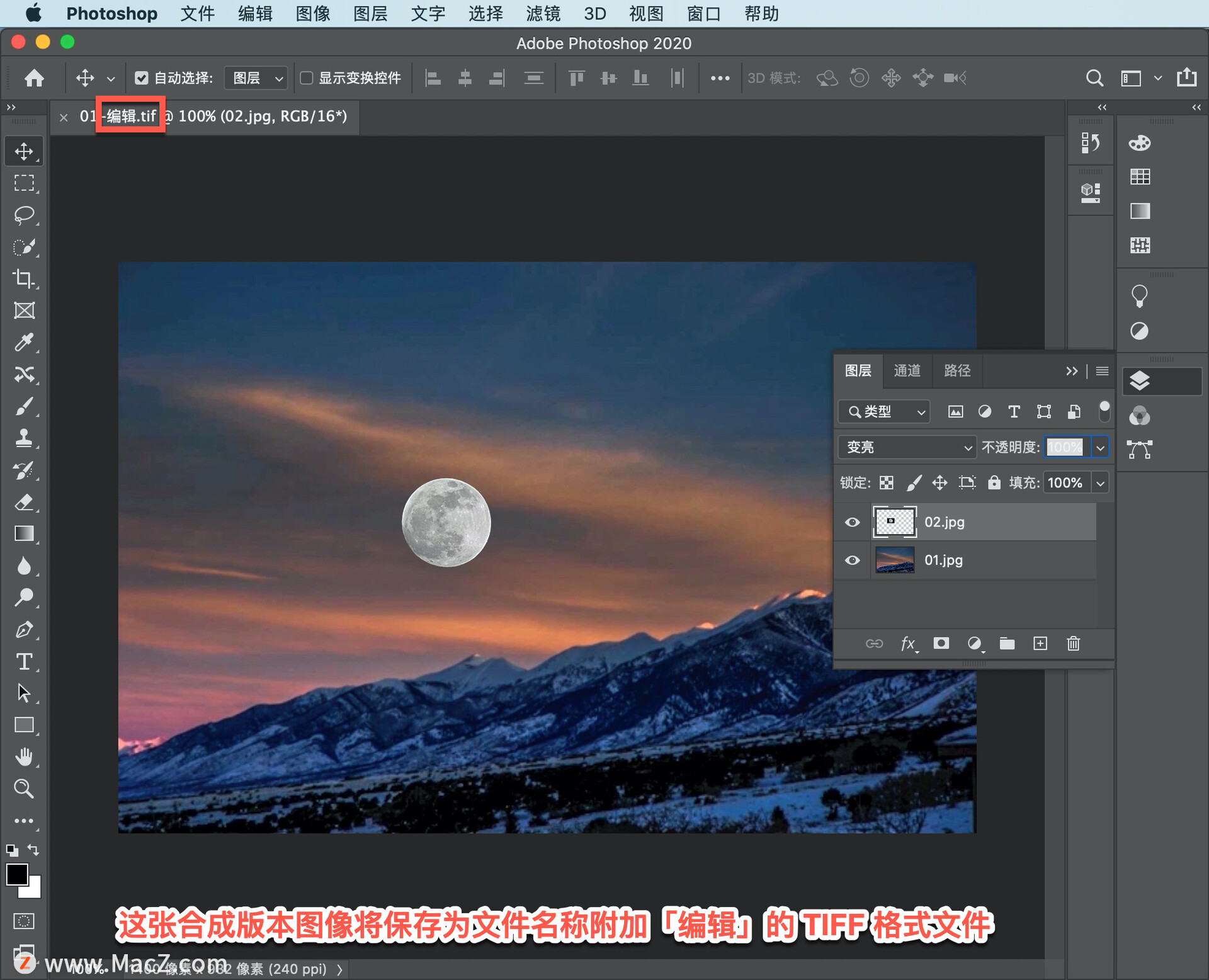The height and width of the screenshot is (980, 1209).
Task: Switch to the 通道 tab
Action: coord(907,370)
